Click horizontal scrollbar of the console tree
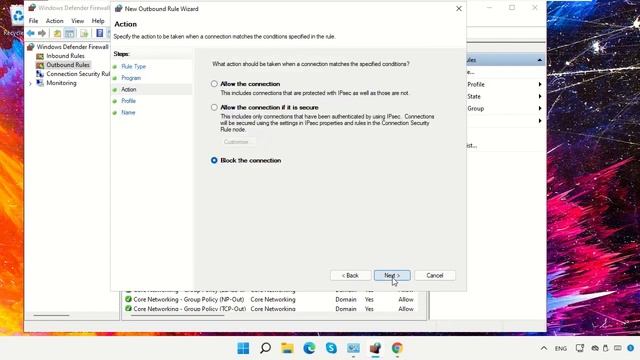640x360 pixels. (x=51, y=316)
